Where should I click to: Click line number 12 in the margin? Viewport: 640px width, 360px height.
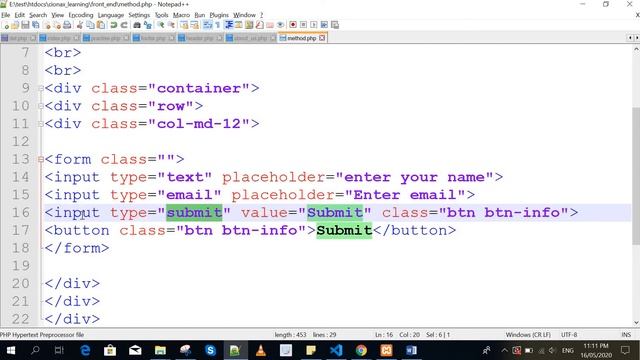pos(20,142)
